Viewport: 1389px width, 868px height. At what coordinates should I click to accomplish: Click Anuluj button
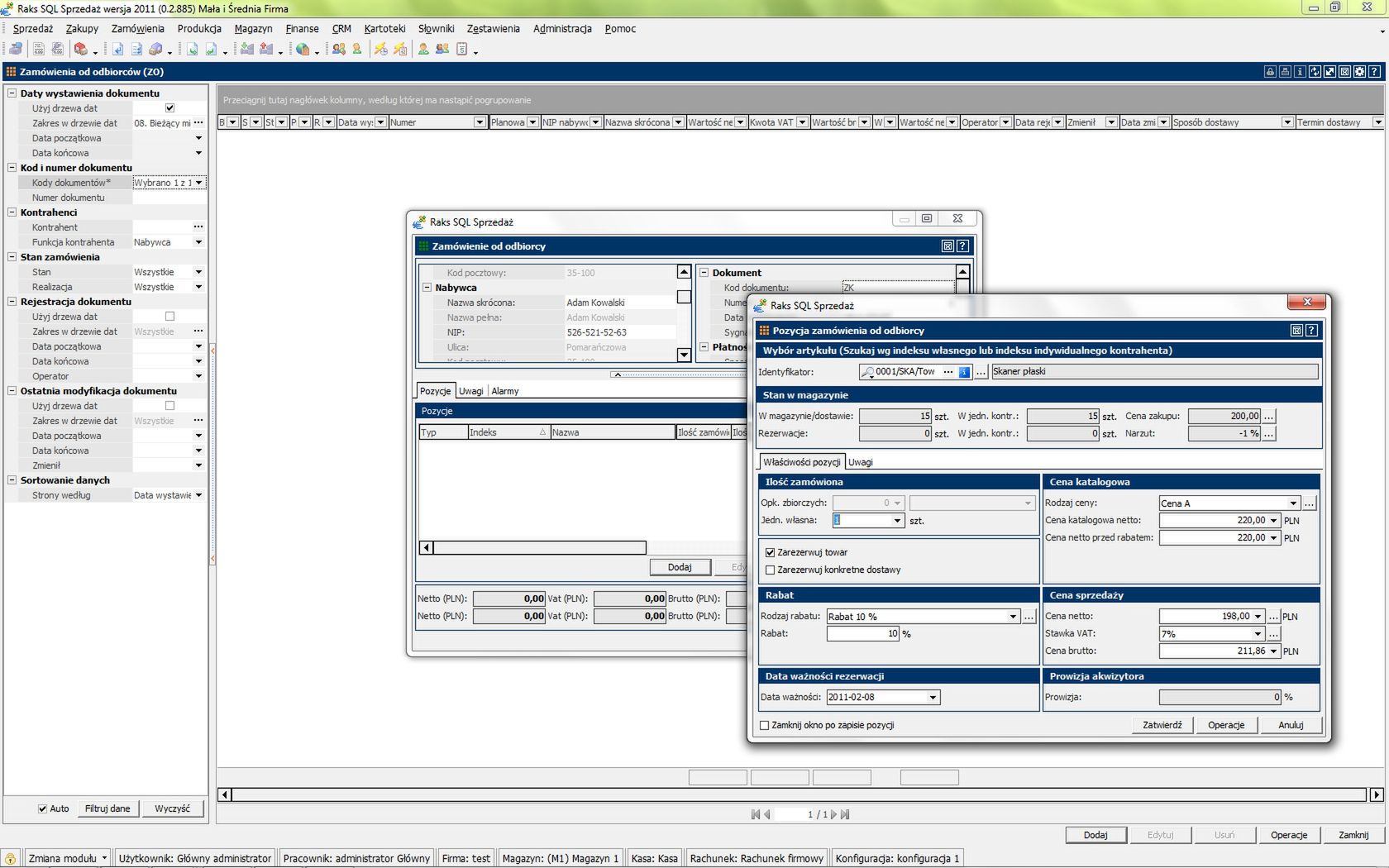click(x=1291, y=725)
